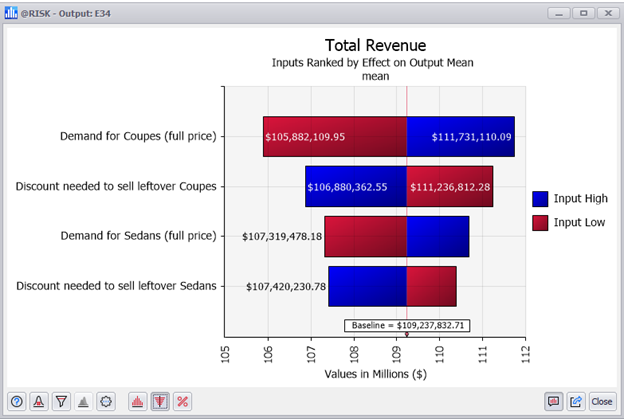Click the Demand for Coupes blue bar

point(460,137)
